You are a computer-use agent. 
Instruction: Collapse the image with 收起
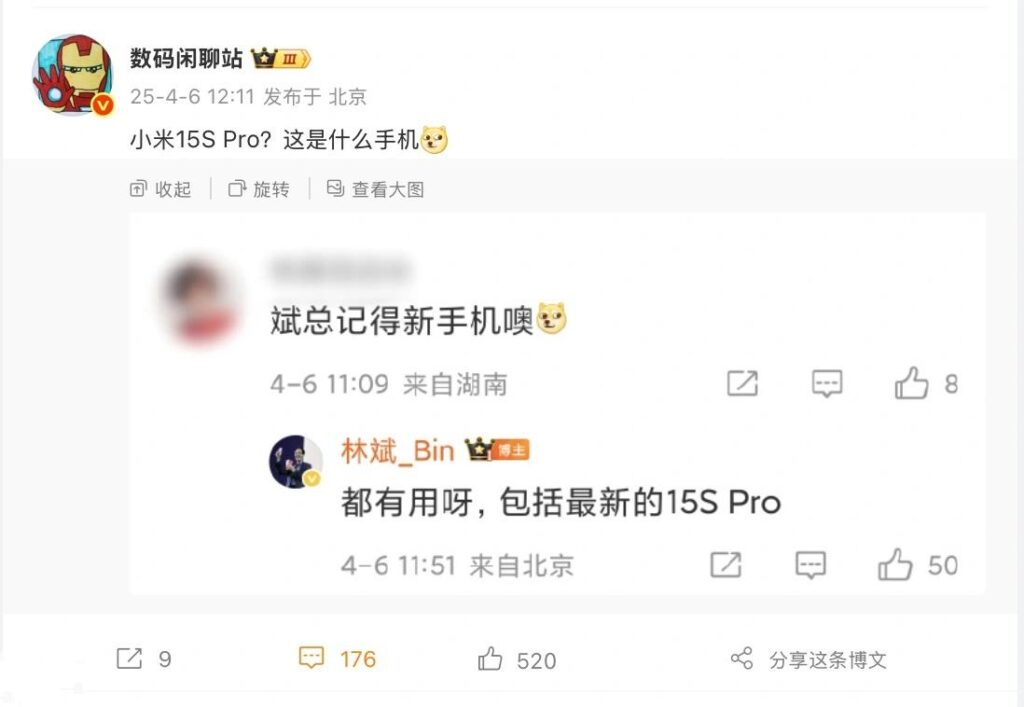(x=161, y=189)
